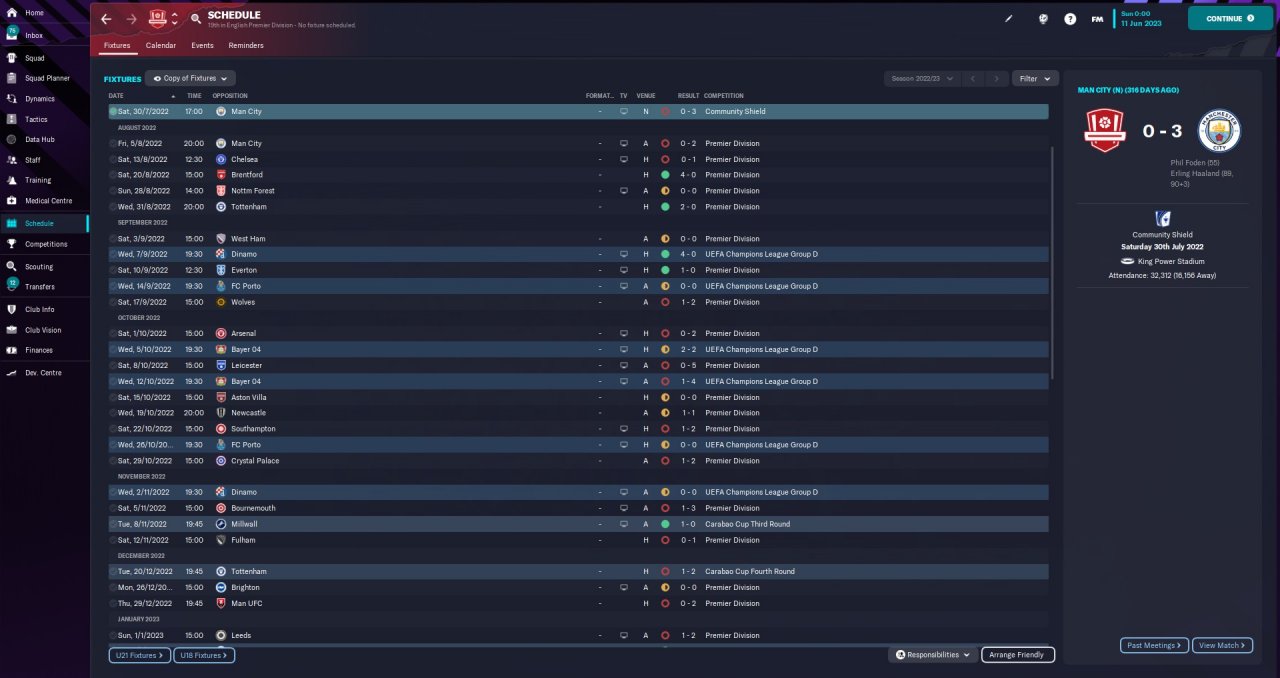
Task: Click the globe icon in the top bar
Action: (x=1043, y=18)
